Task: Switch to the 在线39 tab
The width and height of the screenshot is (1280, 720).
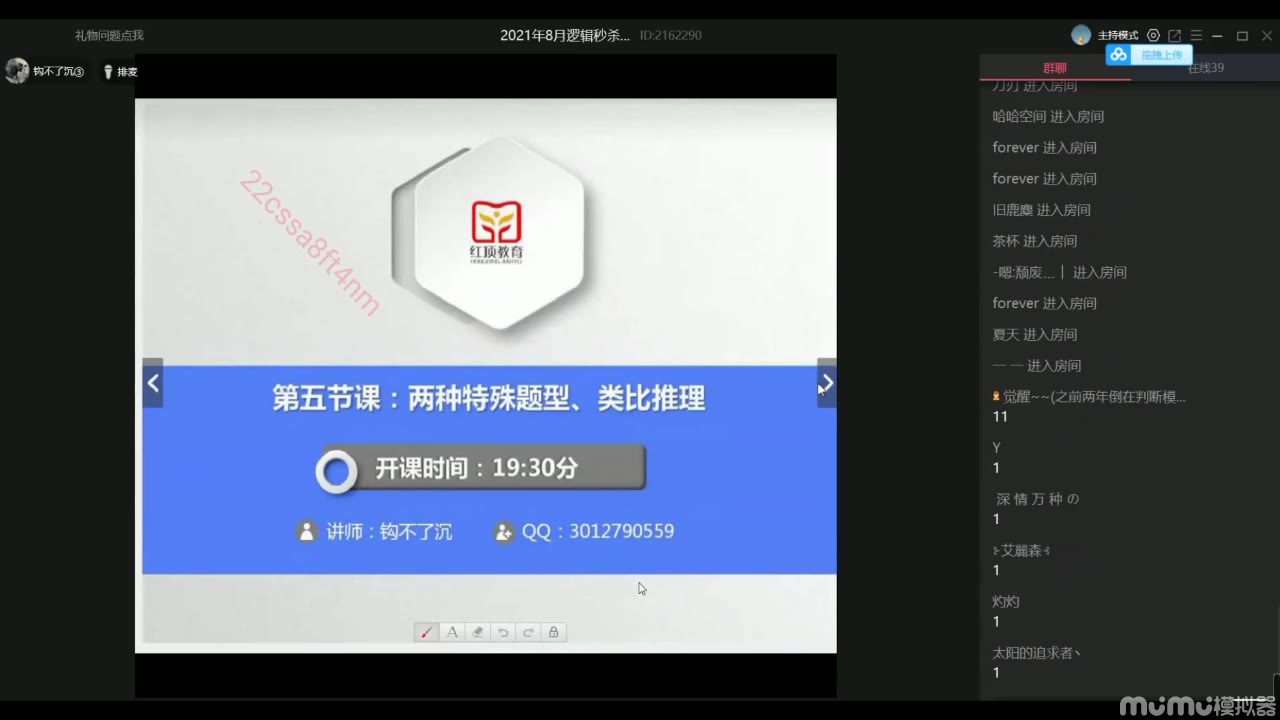Action: [x=1205, y=68]
